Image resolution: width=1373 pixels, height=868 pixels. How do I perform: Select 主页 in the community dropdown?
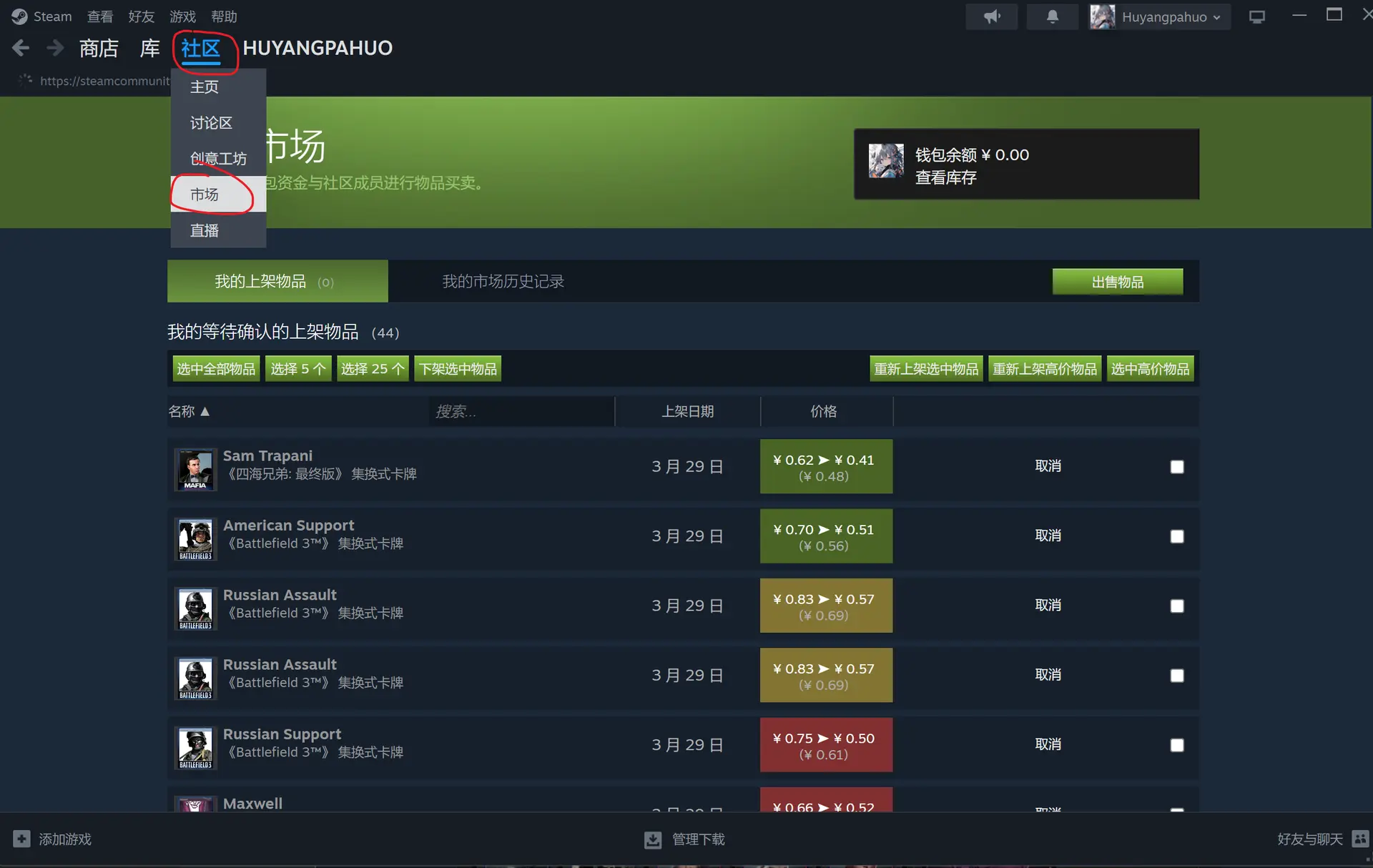click(x=218, y=87)
